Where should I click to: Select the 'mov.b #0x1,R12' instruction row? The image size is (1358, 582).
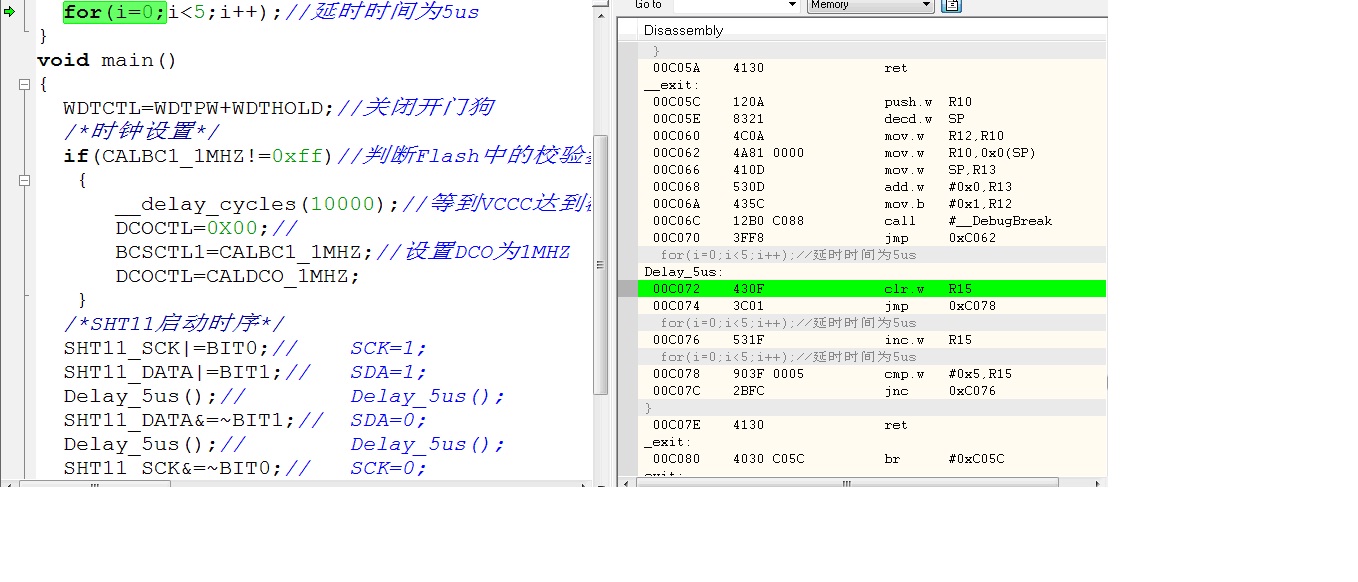click(x=872, y=204)
